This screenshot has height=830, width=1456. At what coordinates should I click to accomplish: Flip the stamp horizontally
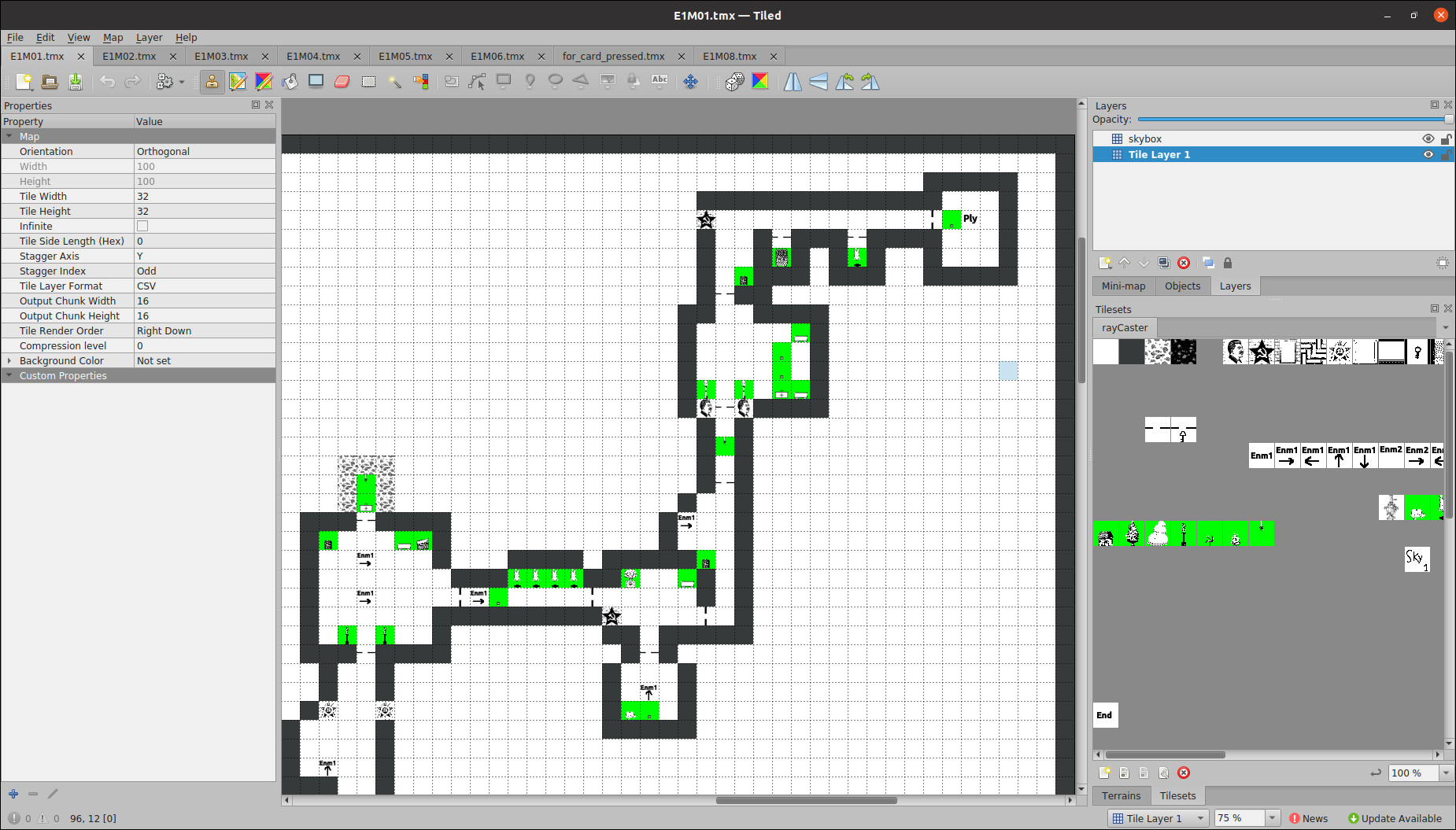(792, 81)
